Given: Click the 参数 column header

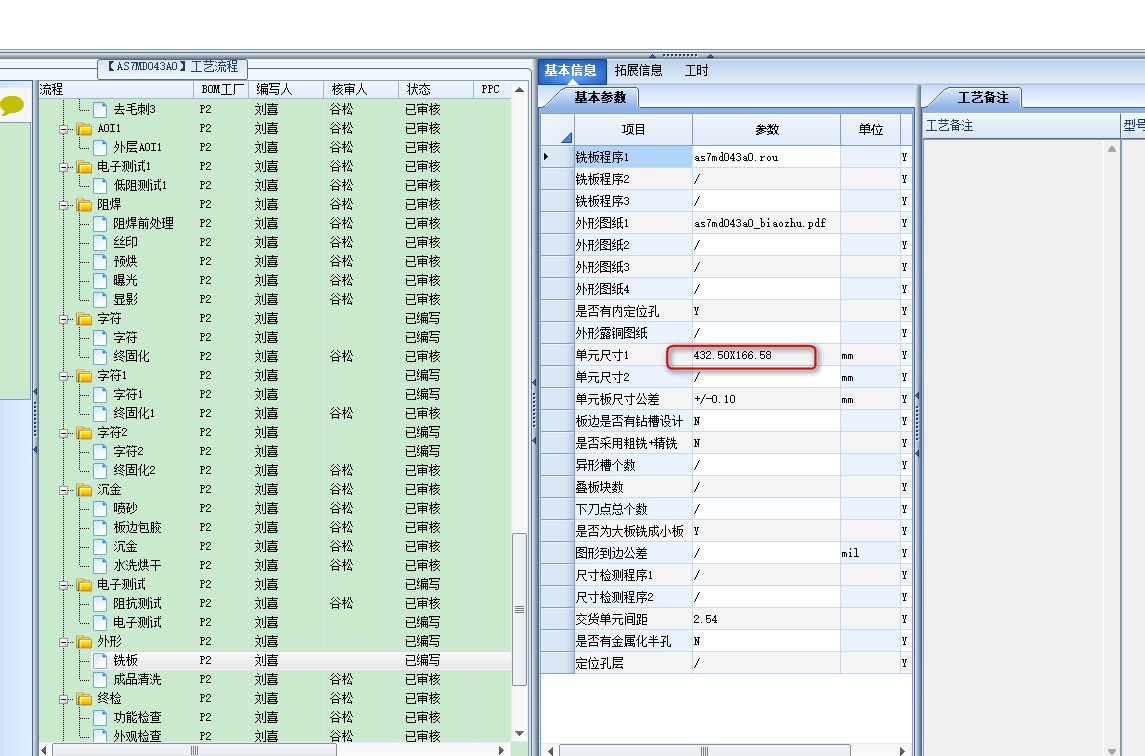Looking at the screenshot, I should pyautogui.click(x=766, y=129).
